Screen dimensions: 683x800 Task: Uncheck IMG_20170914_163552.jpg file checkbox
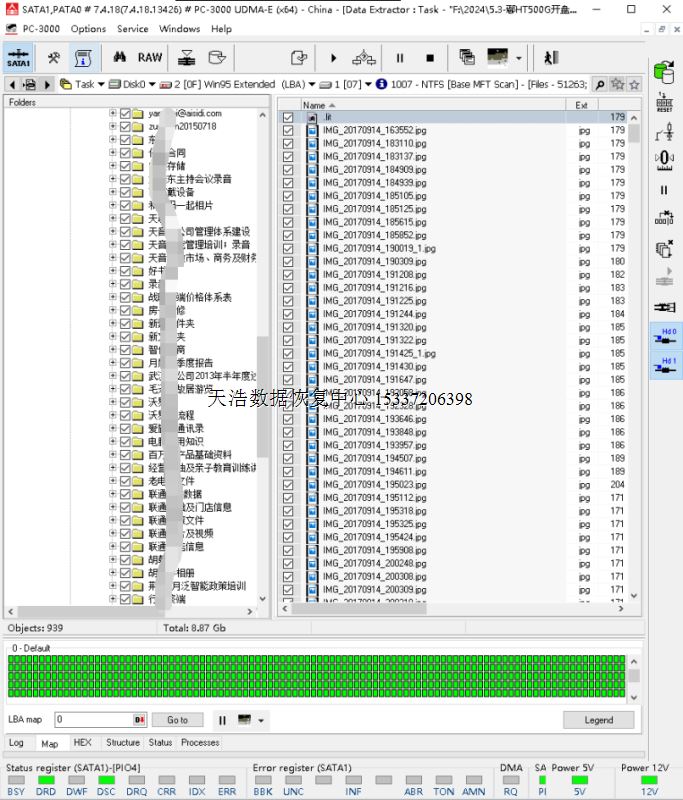[x=288, y=130]
